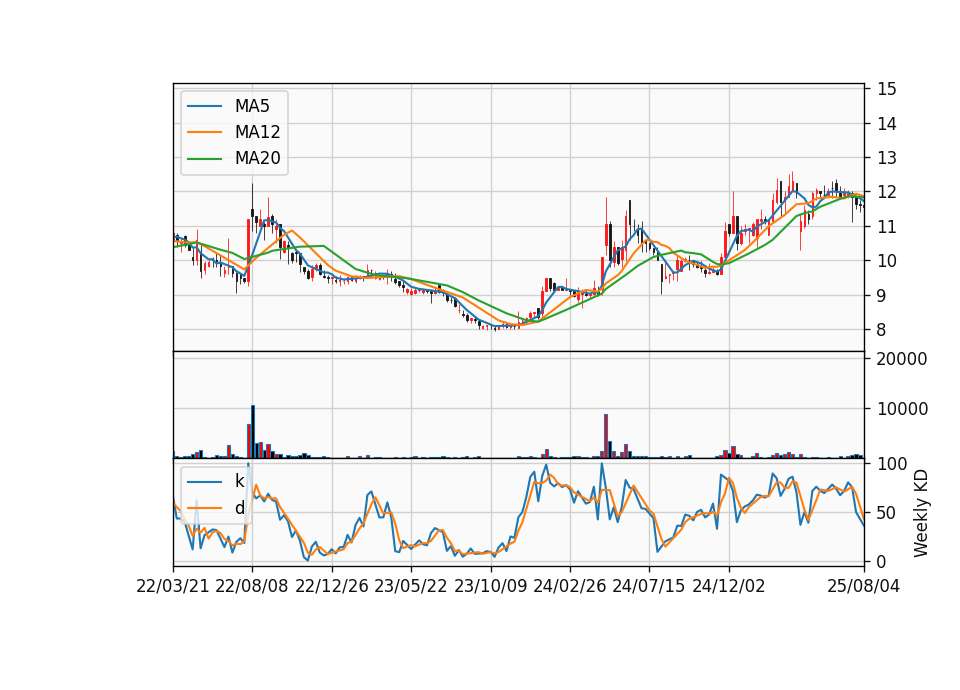Click the 22/12/26 date axis label
This screenshot has height=690, width=960.
[332, 586]
